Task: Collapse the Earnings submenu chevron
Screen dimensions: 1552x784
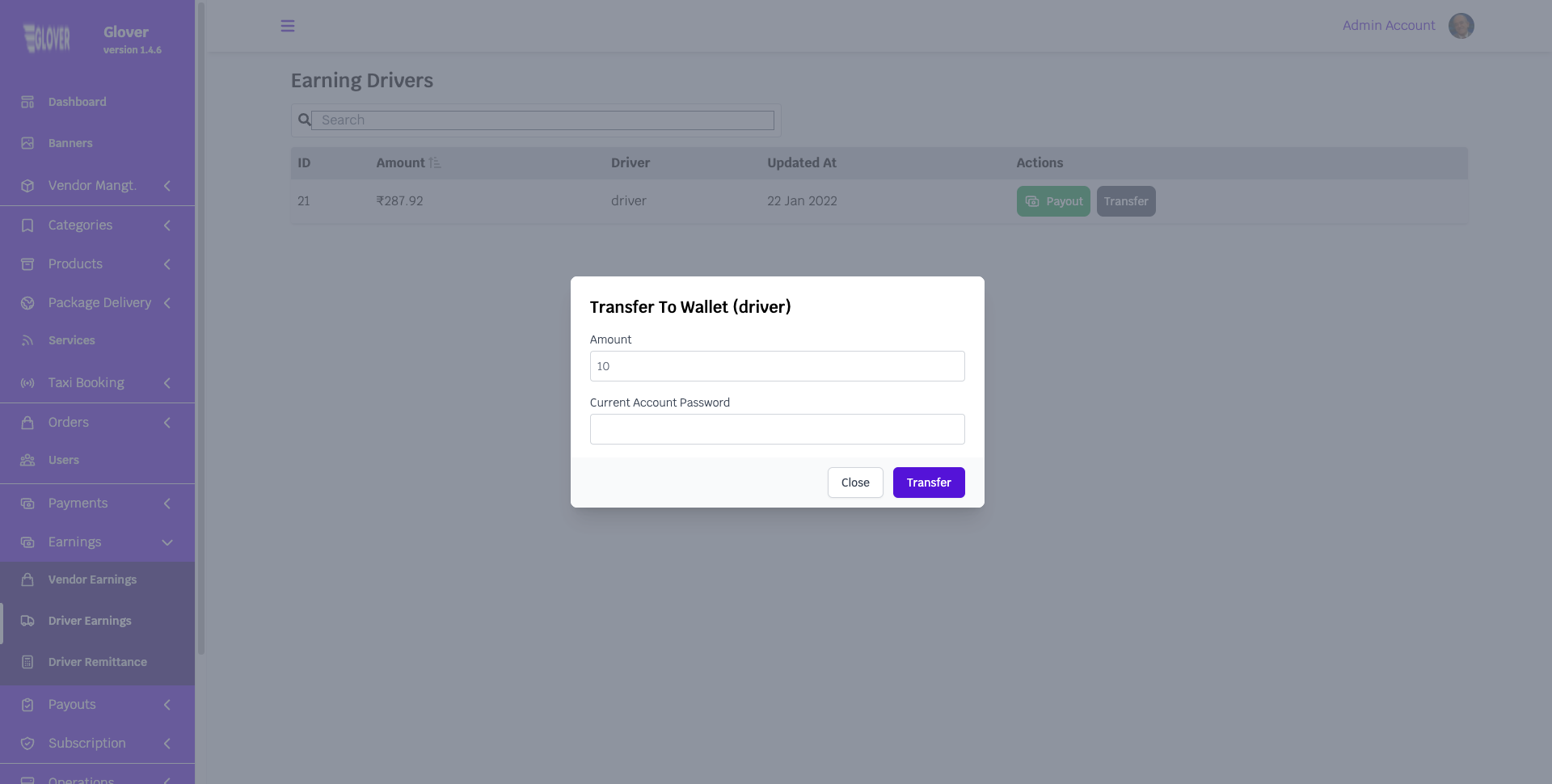Action: pos(167,542)
